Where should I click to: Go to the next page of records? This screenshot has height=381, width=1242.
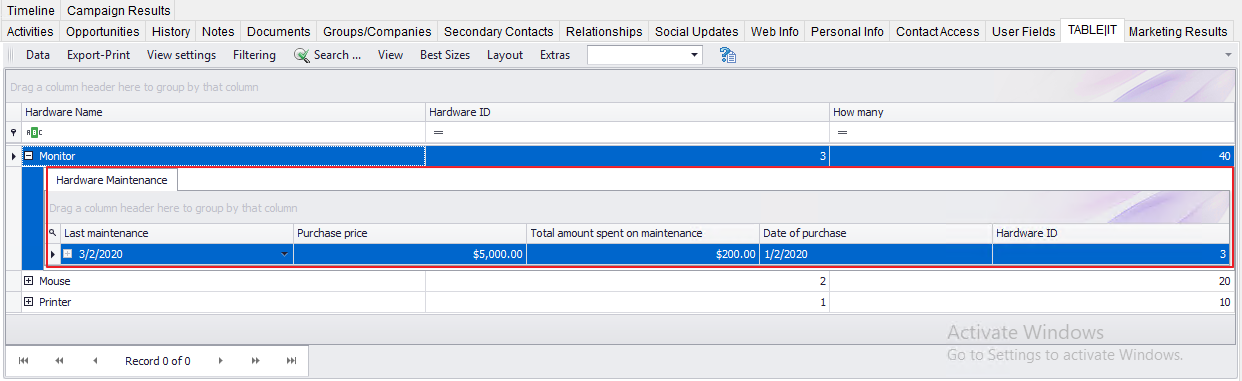pos(256,361)
